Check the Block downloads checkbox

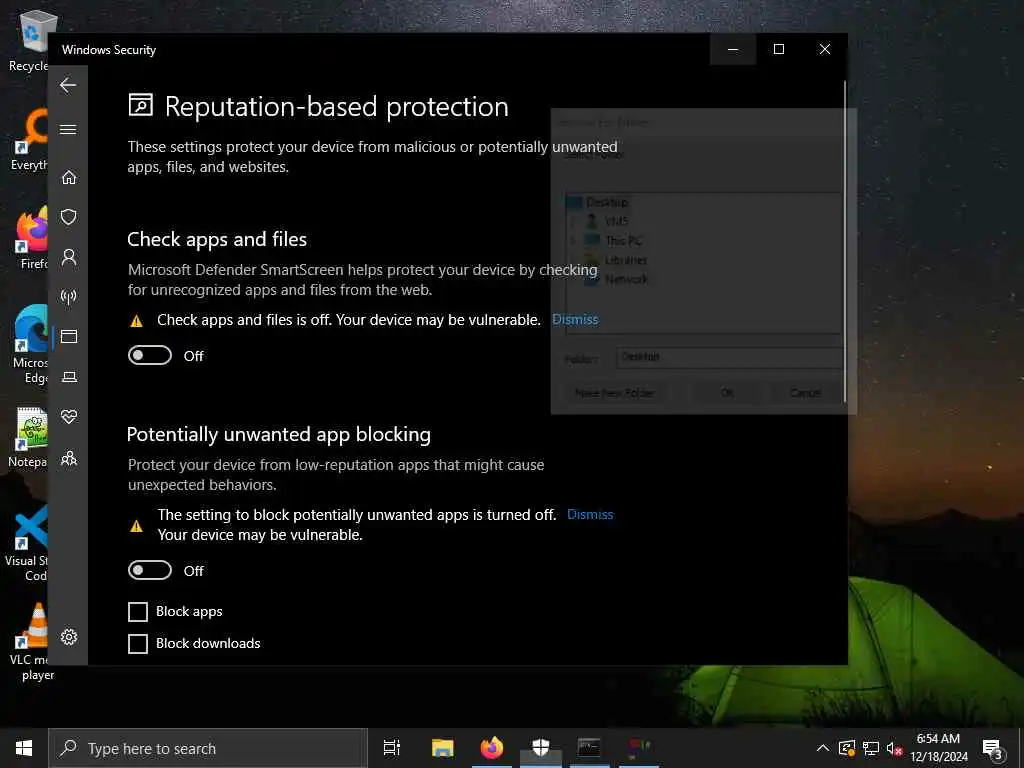pos(138,644)
